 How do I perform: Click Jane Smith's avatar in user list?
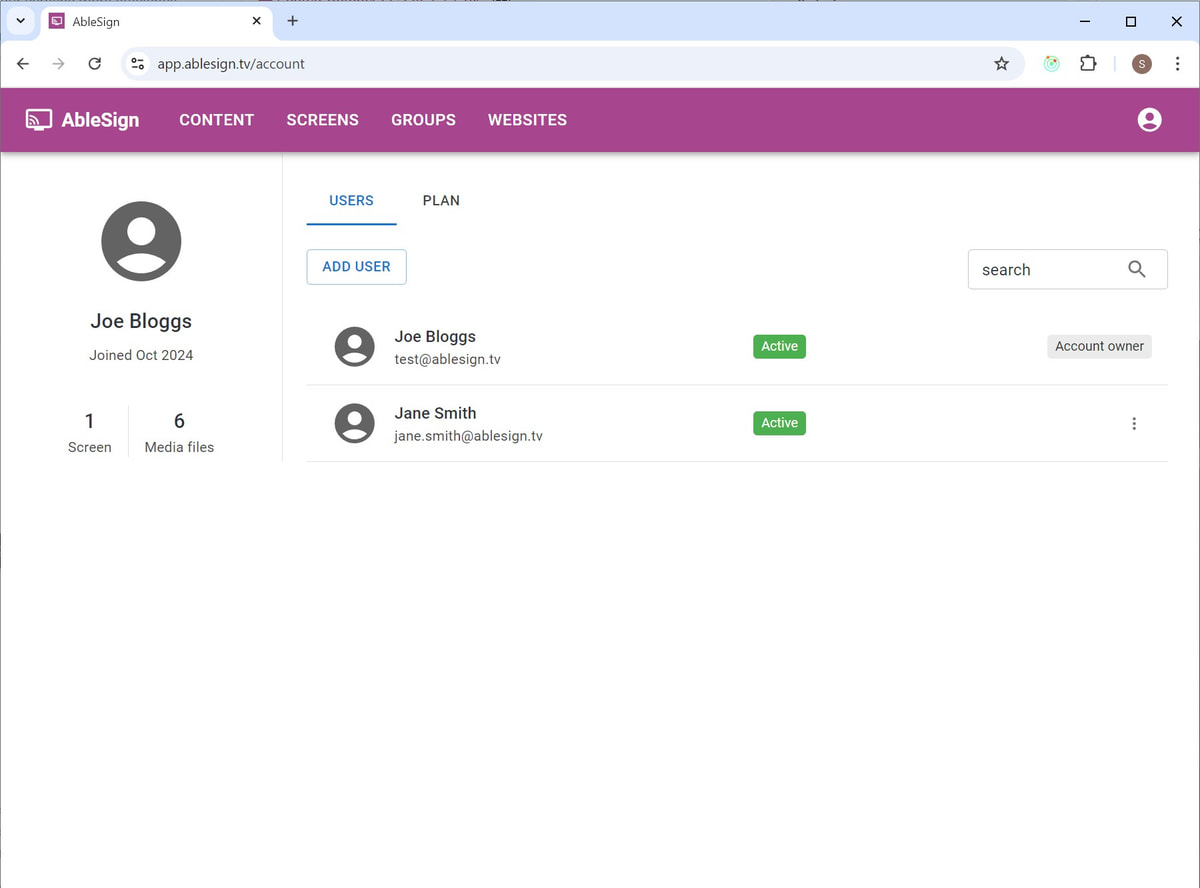354,423
